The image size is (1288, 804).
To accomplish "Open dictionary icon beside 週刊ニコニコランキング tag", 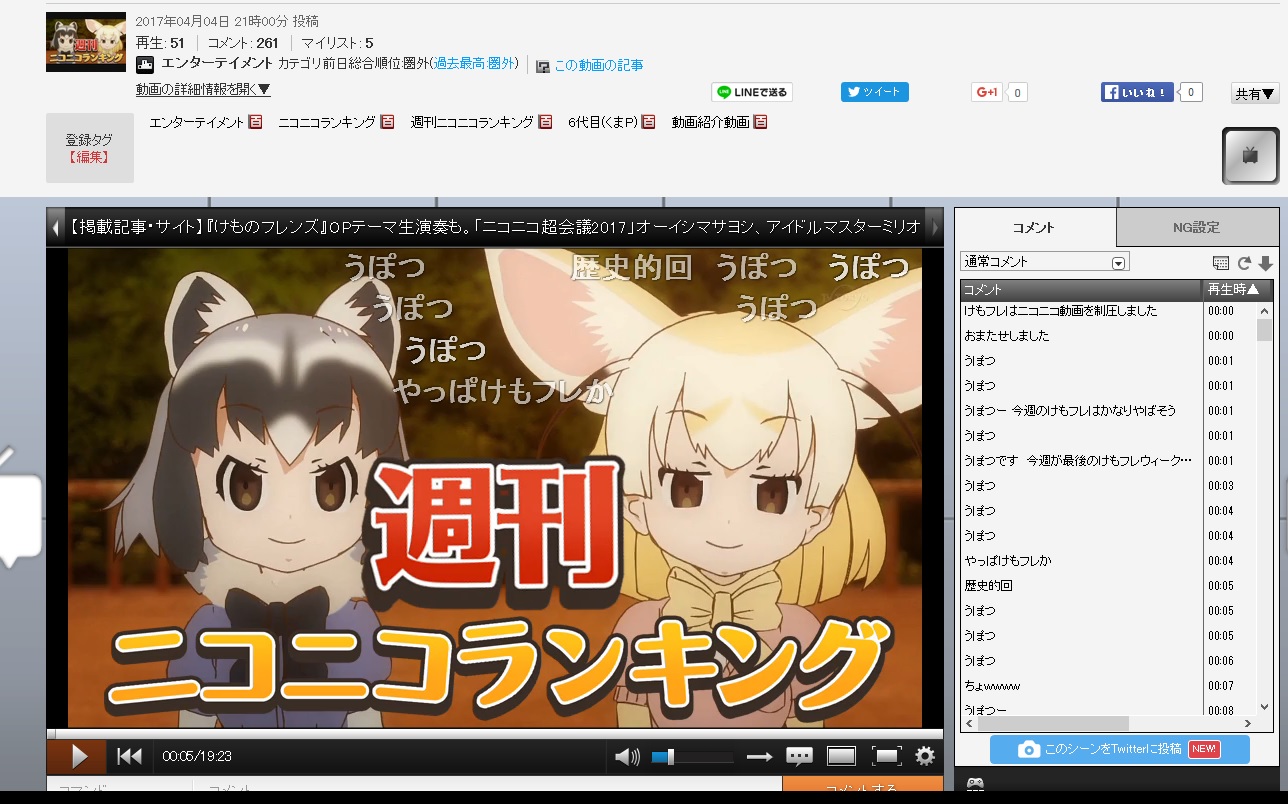I will pyautogui.click(x=545, y=122).
